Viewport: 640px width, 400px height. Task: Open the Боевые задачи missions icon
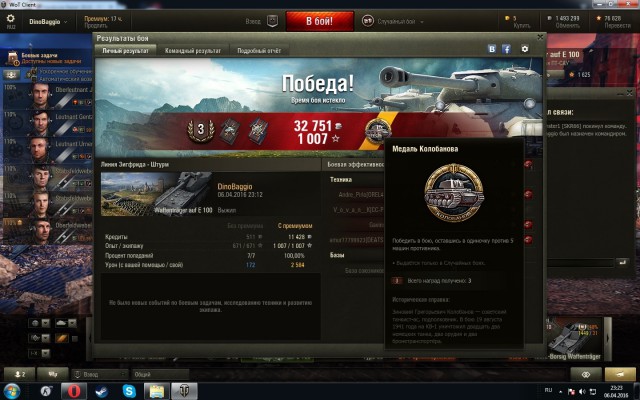click(13, 58)
